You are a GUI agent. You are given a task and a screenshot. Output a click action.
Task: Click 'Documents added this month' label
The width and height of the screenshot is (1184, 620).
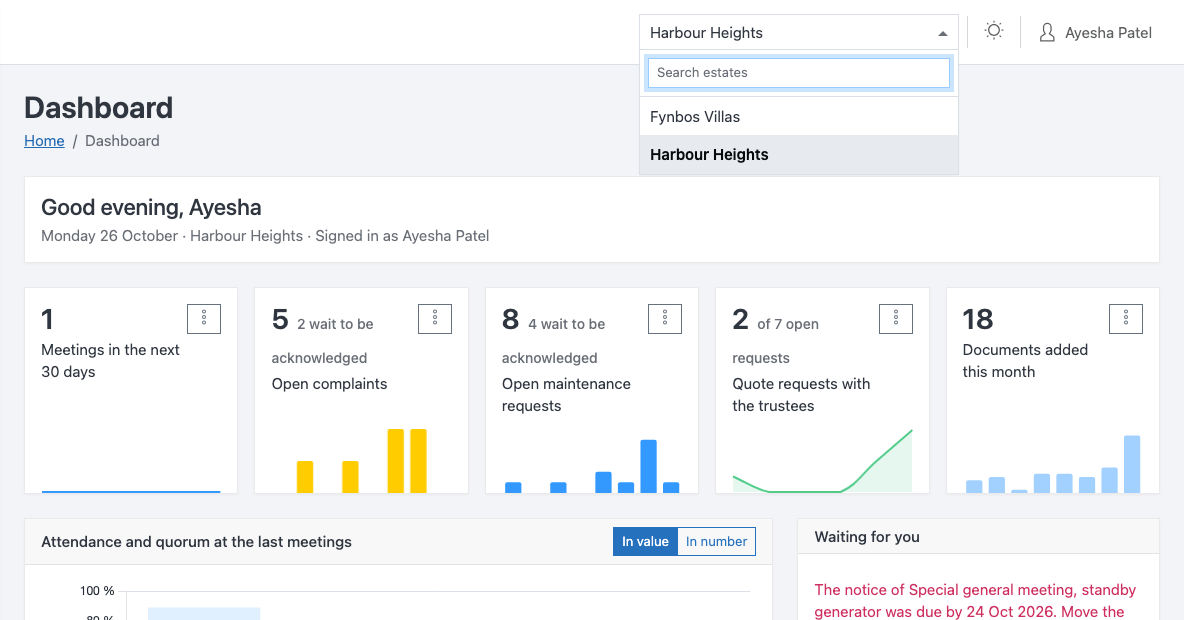coord(1025,361)
